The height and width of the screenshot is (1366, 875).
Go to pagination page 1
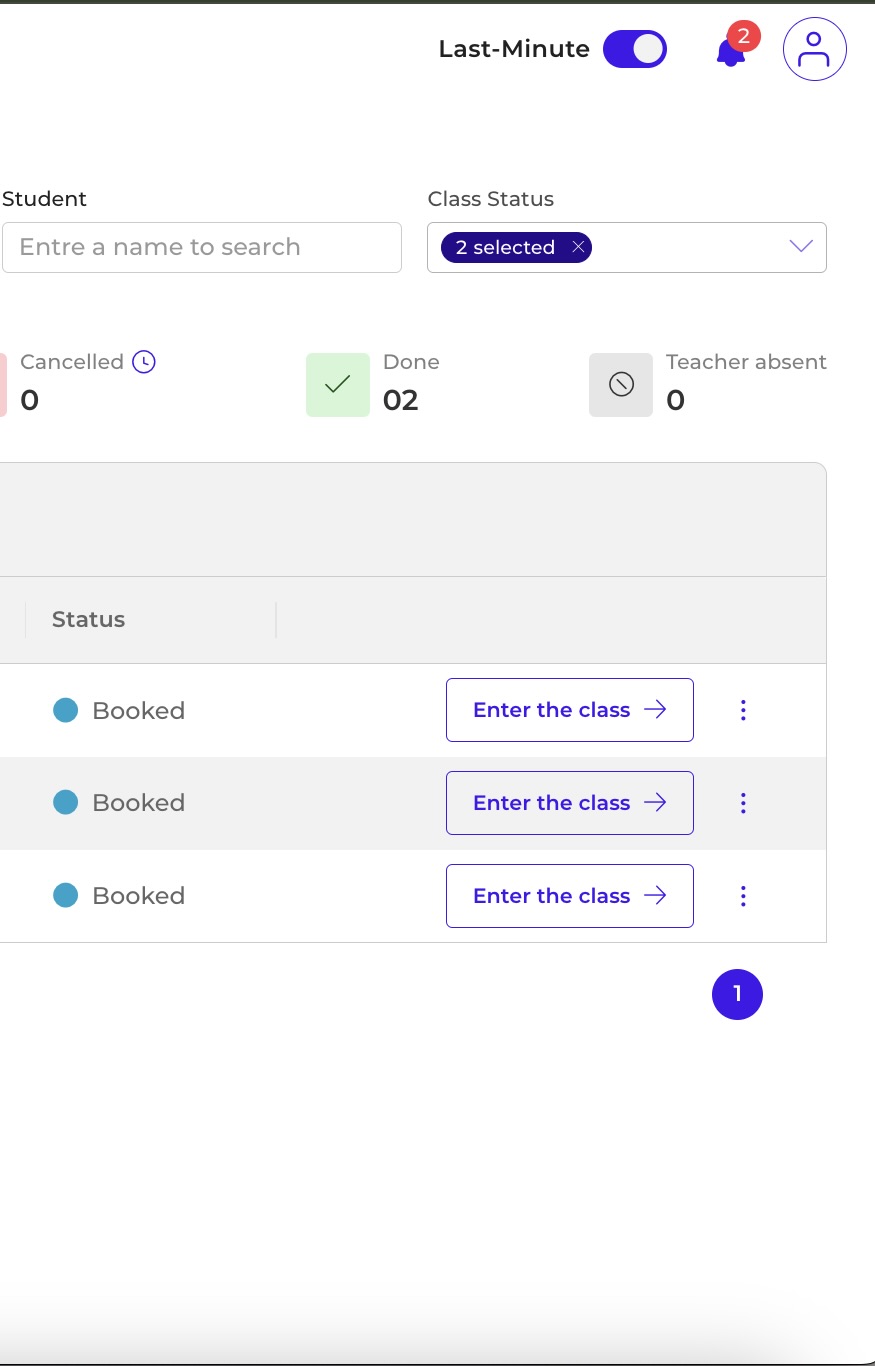(737, 994)
